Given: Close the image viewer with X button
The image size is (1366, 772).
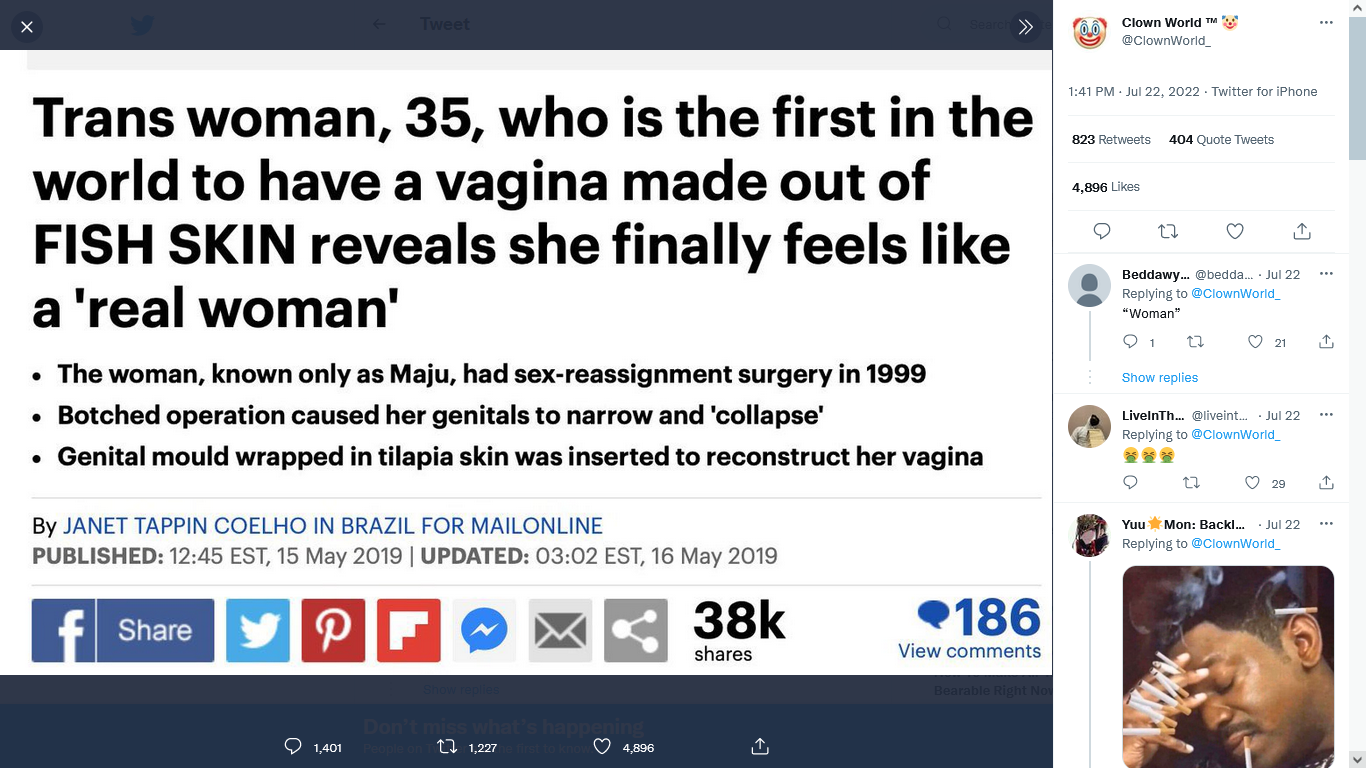Looking at the screenshot, I should pos(27,27).
